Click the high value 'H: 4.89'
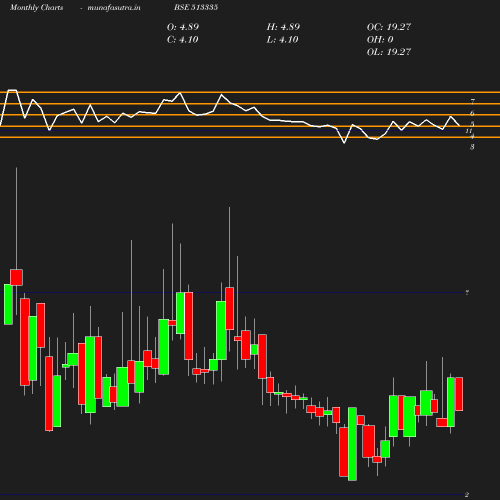The image size is (500, 500). (x=283, y=27)
